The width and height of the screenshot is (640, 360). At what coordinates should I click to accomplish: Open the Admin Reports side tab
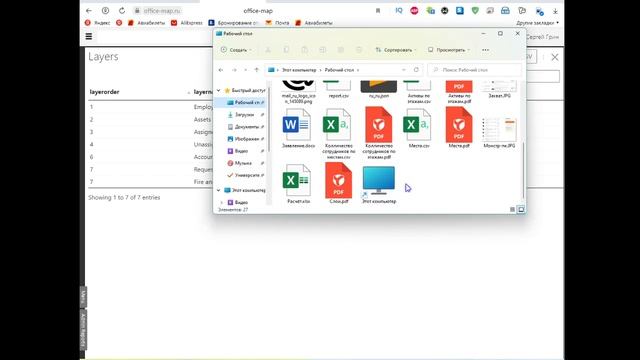(83, 331)
